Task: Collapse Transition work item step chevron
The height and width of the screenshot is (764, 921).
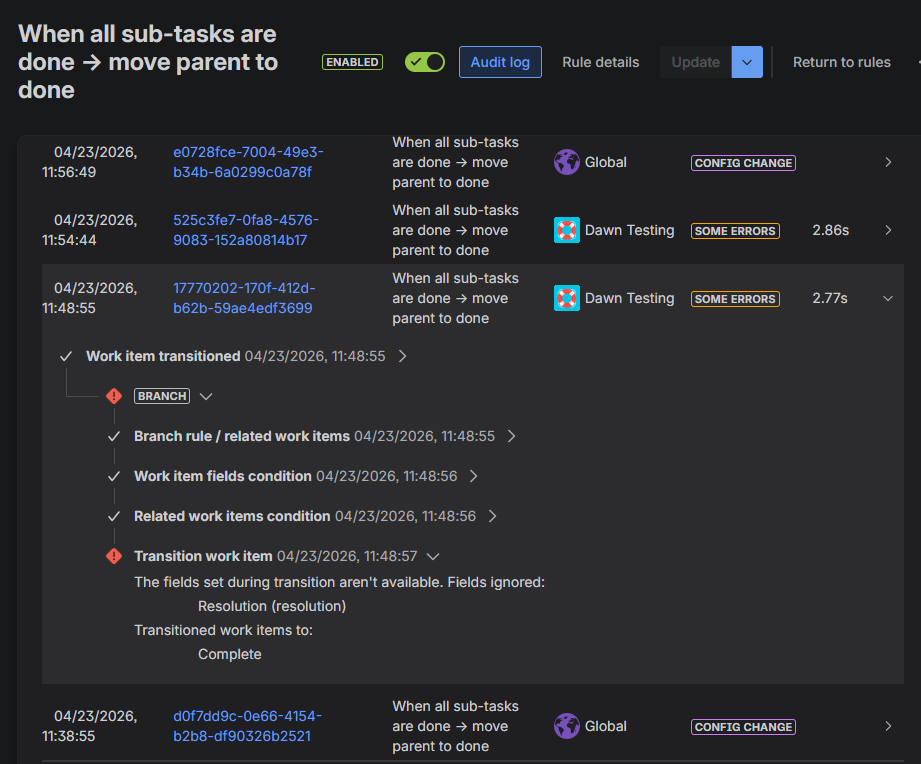Action: (x=433, y=556)
